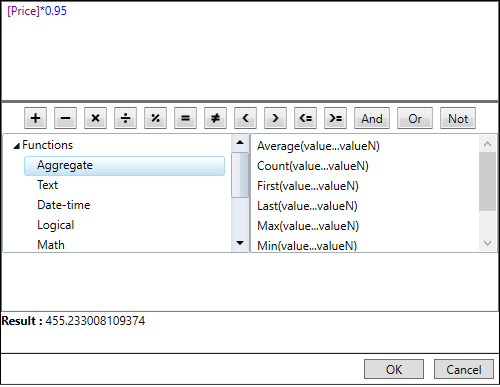Screen dimensions: 500x387
Task: Insert the plus operator
Action: pyautogui.click(x=35, y=118)
